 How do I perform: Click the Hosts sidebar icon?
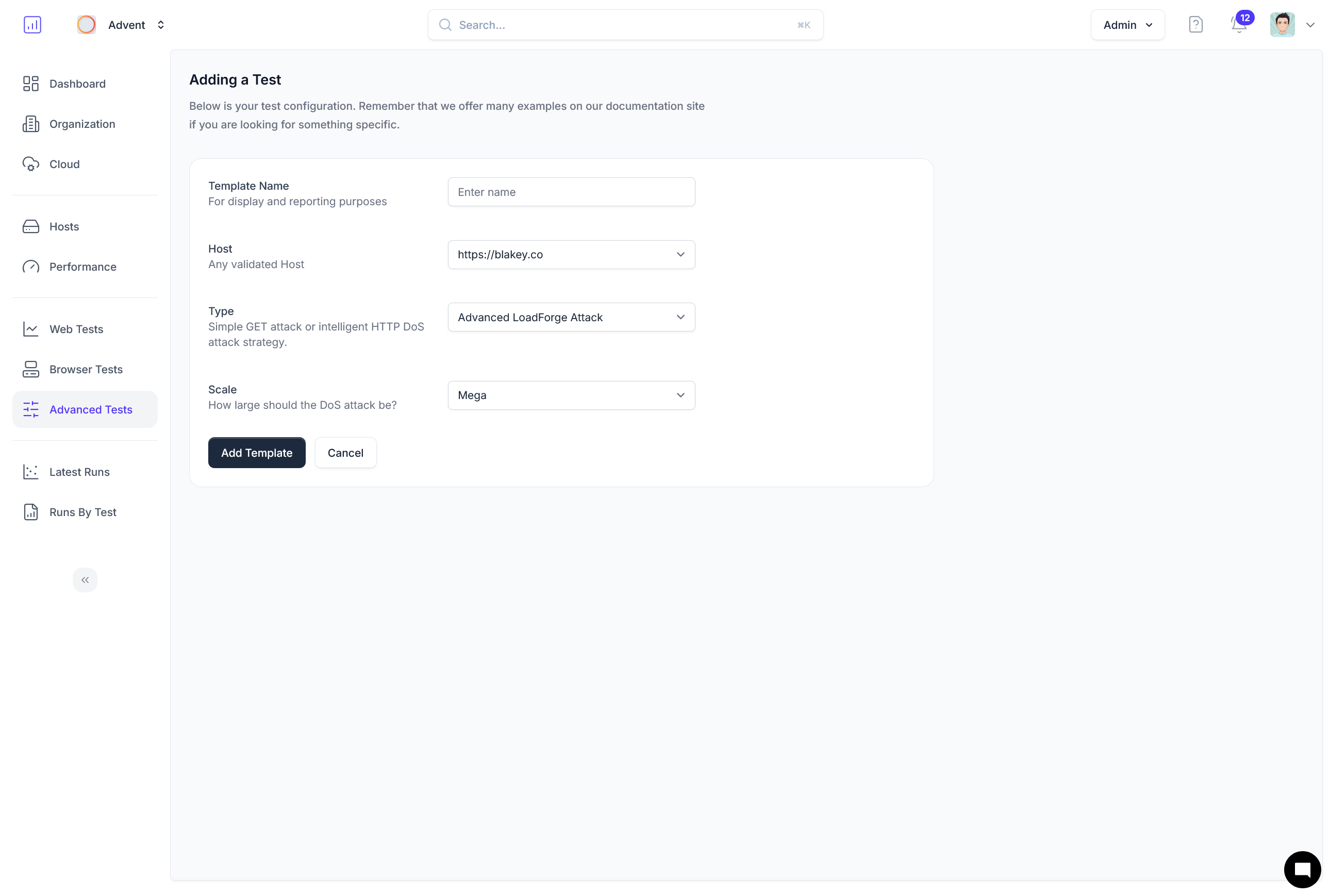tap(31, 227)
